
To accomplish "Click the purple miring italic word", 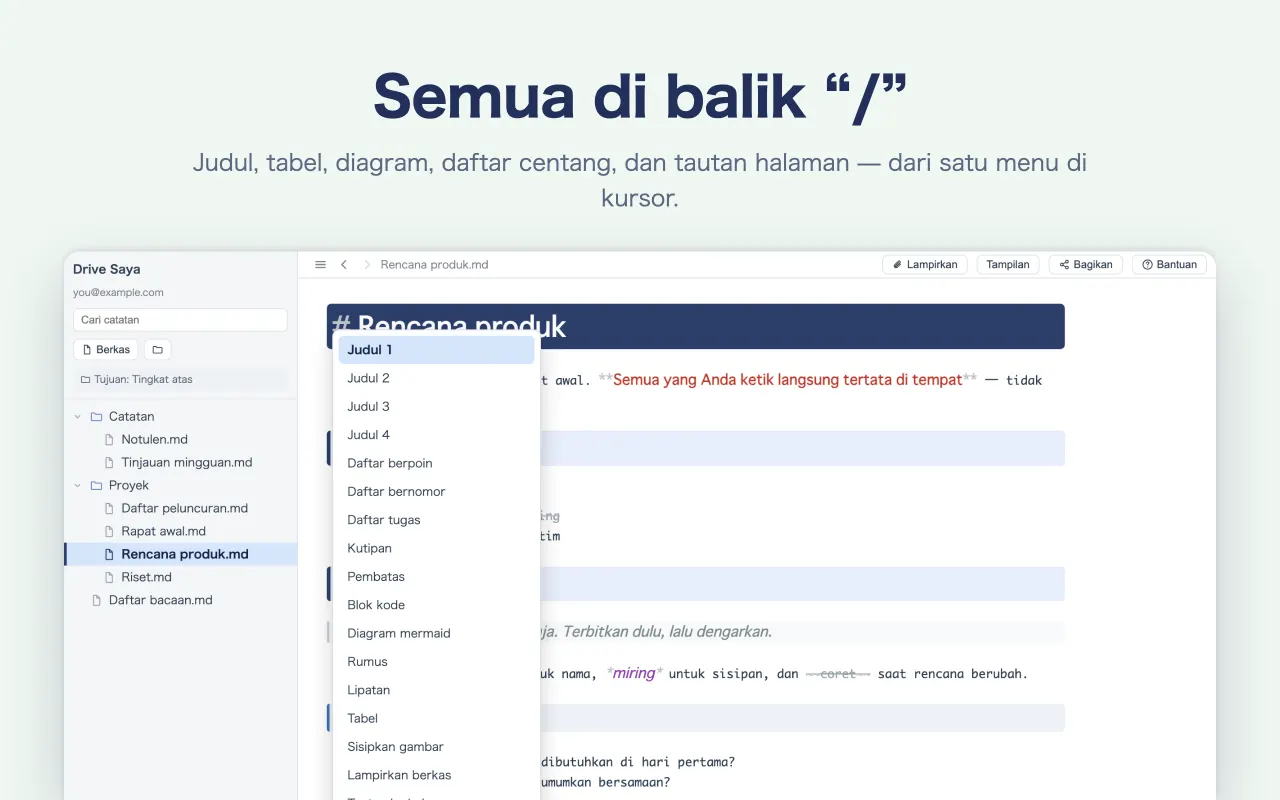I will [x=634, y=673].
